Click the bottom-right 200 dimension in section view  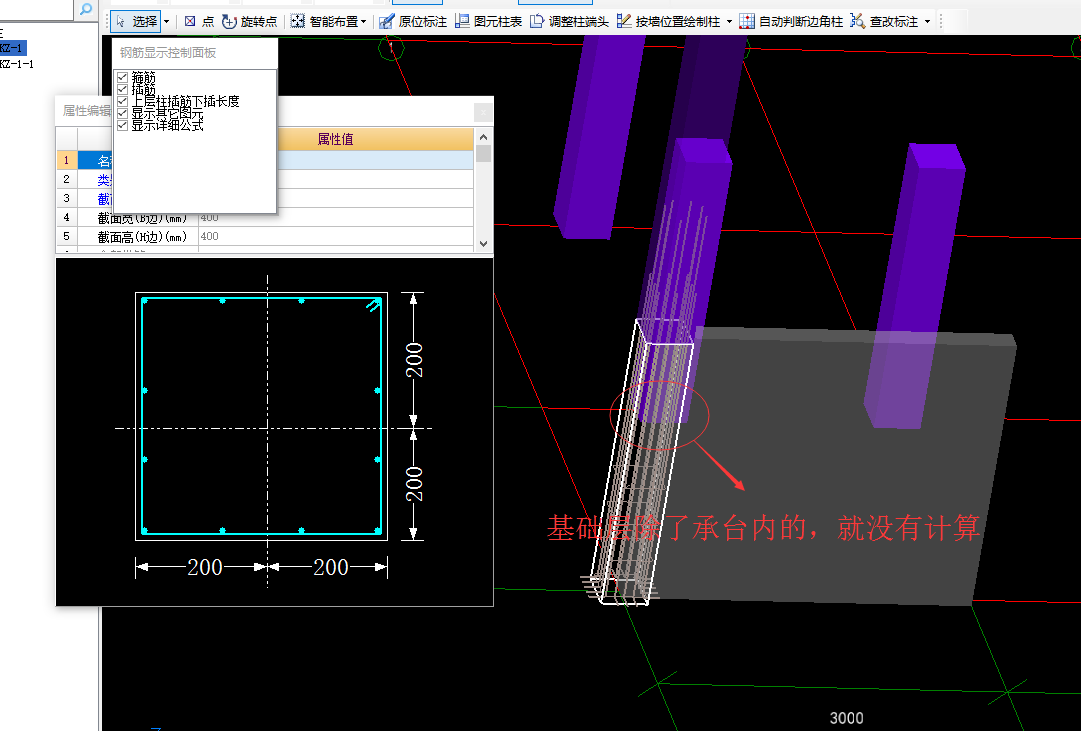[x=331, y=567]
